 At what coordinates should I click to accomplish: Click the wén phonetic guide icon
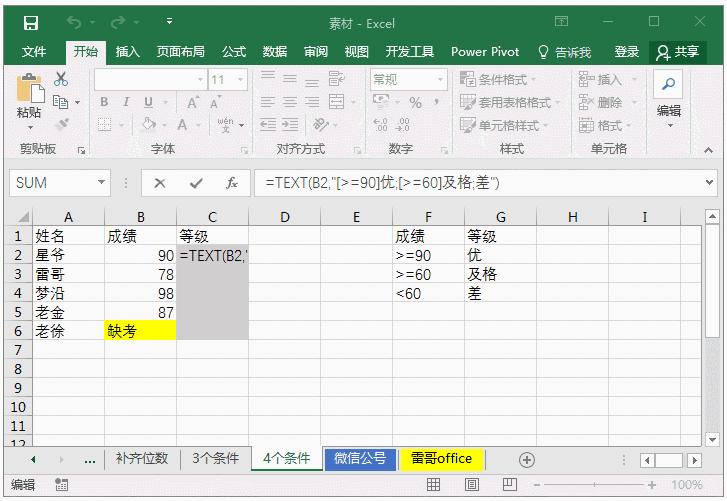tap(225, 124)
